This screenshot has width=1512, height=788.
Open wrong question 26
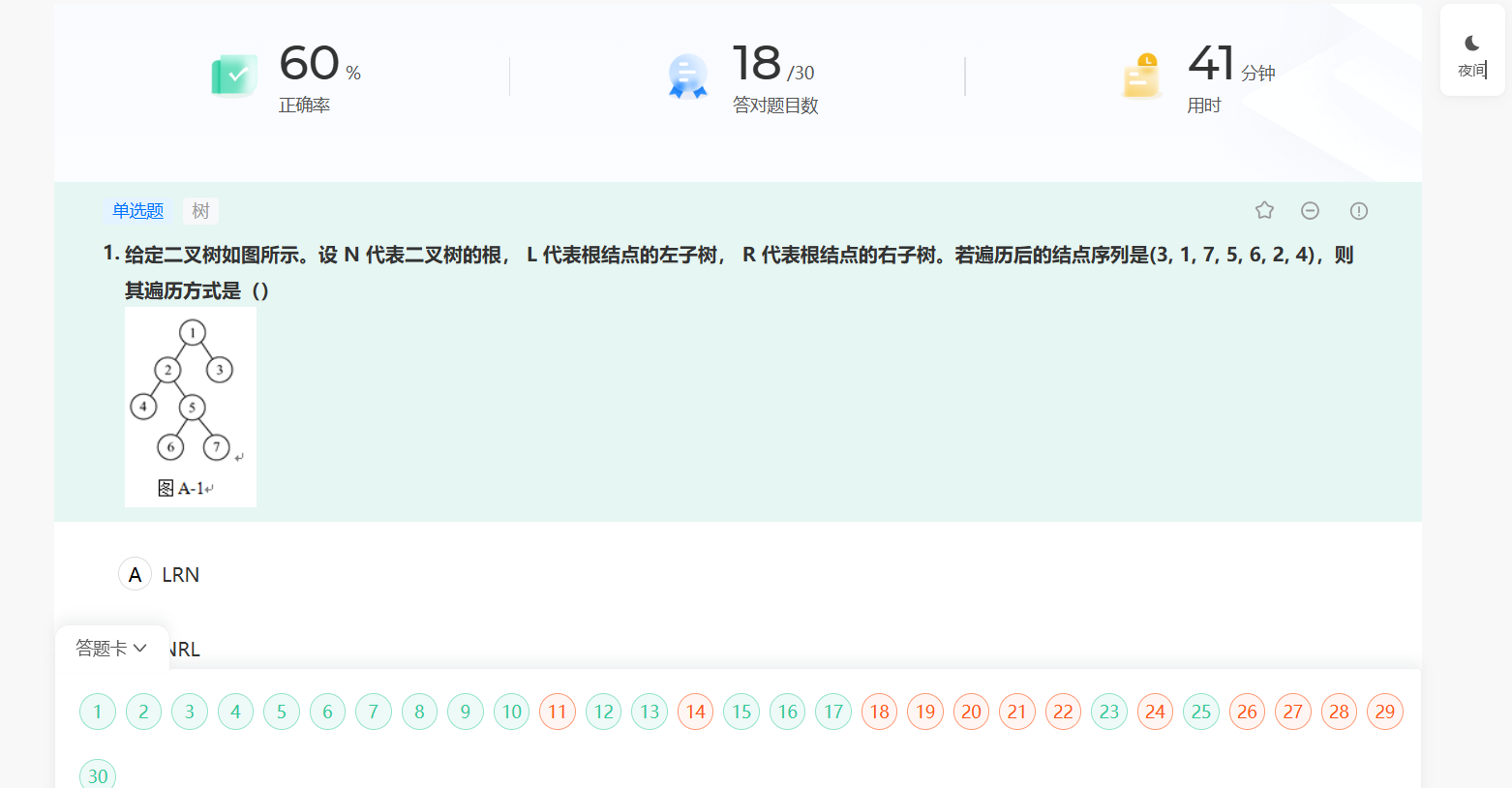1247,712
